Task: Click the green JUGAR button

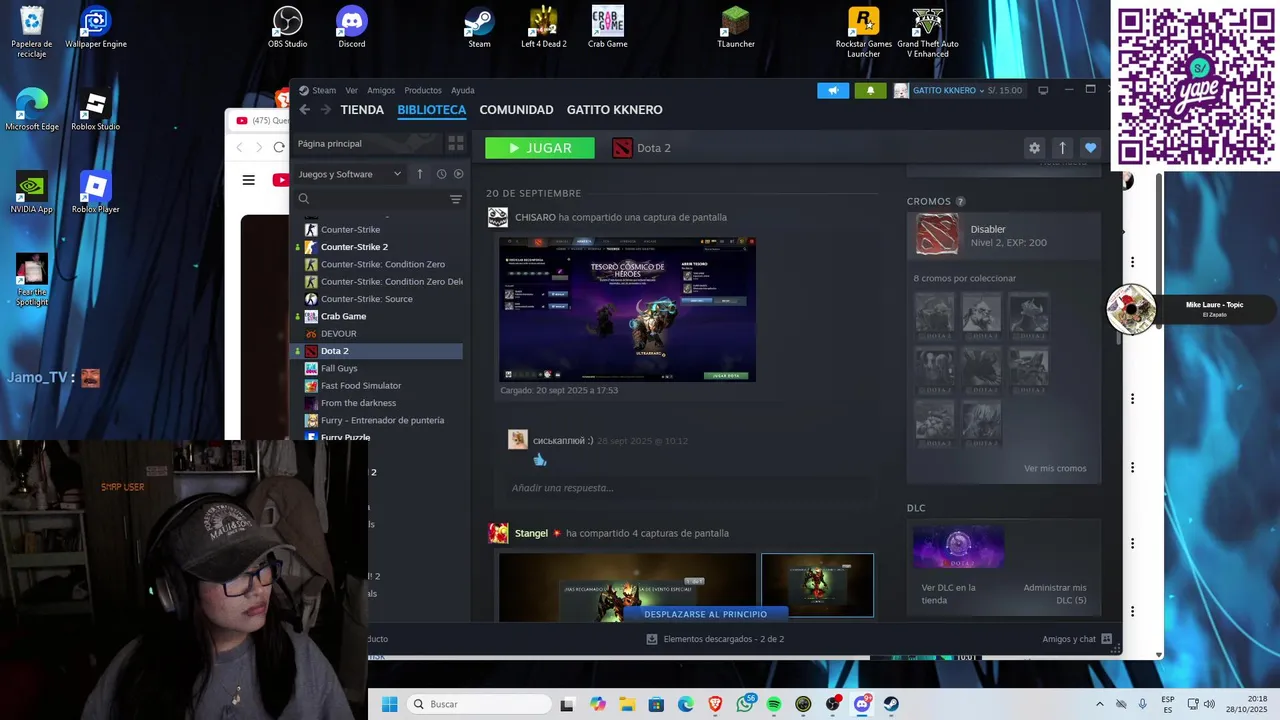Action: pyautogui.click(x=540, y=148)
